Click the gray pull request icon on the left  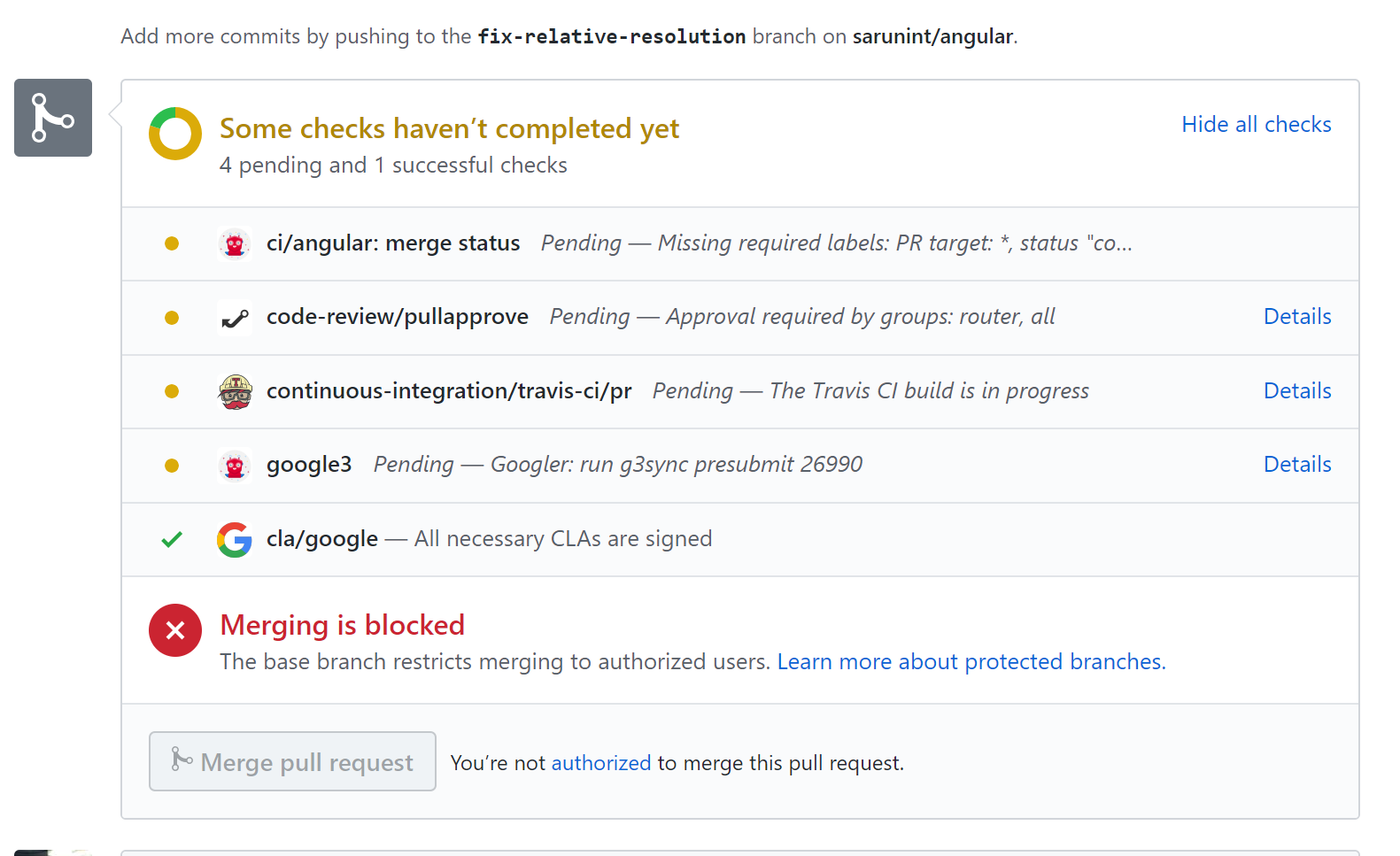pyautogui.click(x=52, y=118)
